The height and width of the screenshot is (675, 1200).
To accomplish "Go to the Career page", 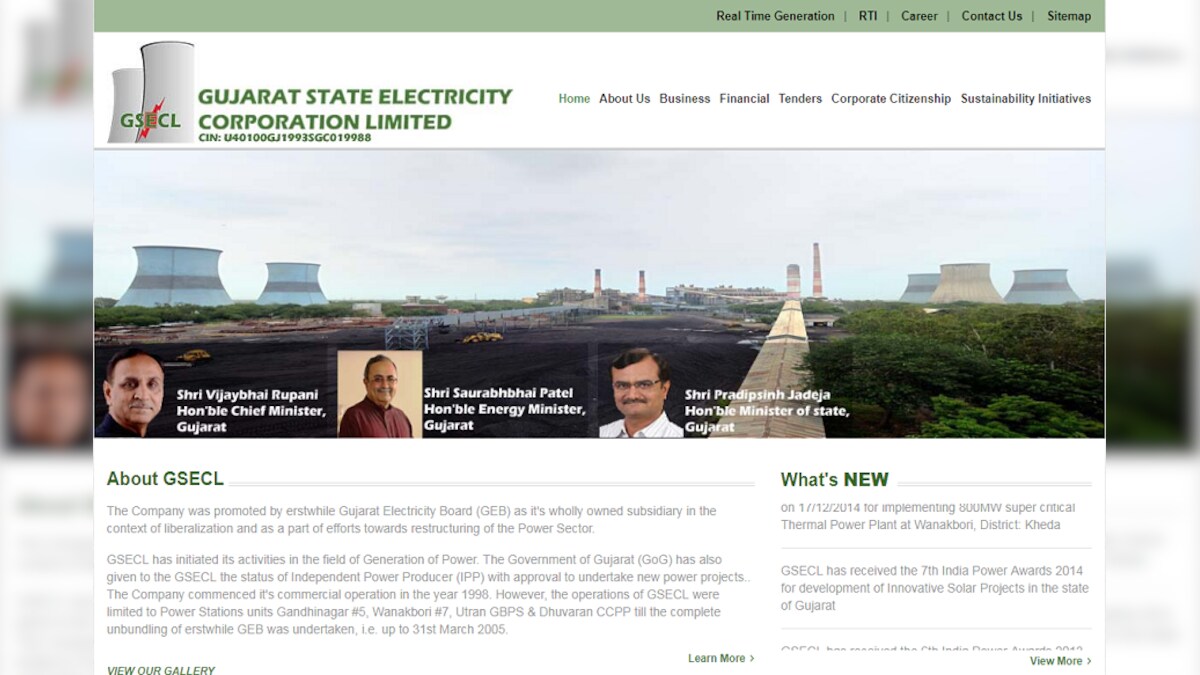I will click(x=919, y=16).
